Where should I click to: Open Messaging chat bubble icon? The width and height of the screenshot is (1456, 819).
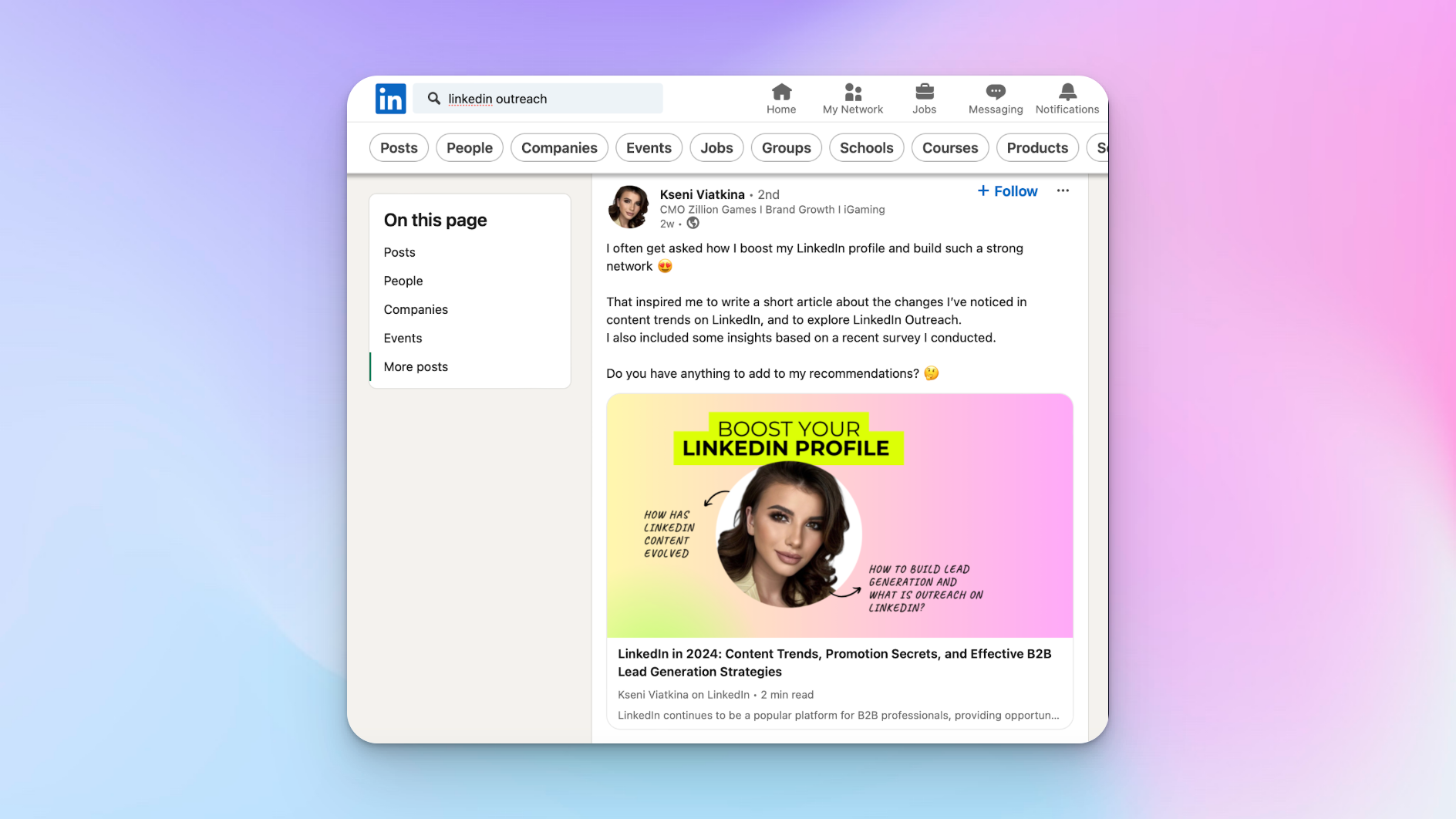tap(996, 93)
